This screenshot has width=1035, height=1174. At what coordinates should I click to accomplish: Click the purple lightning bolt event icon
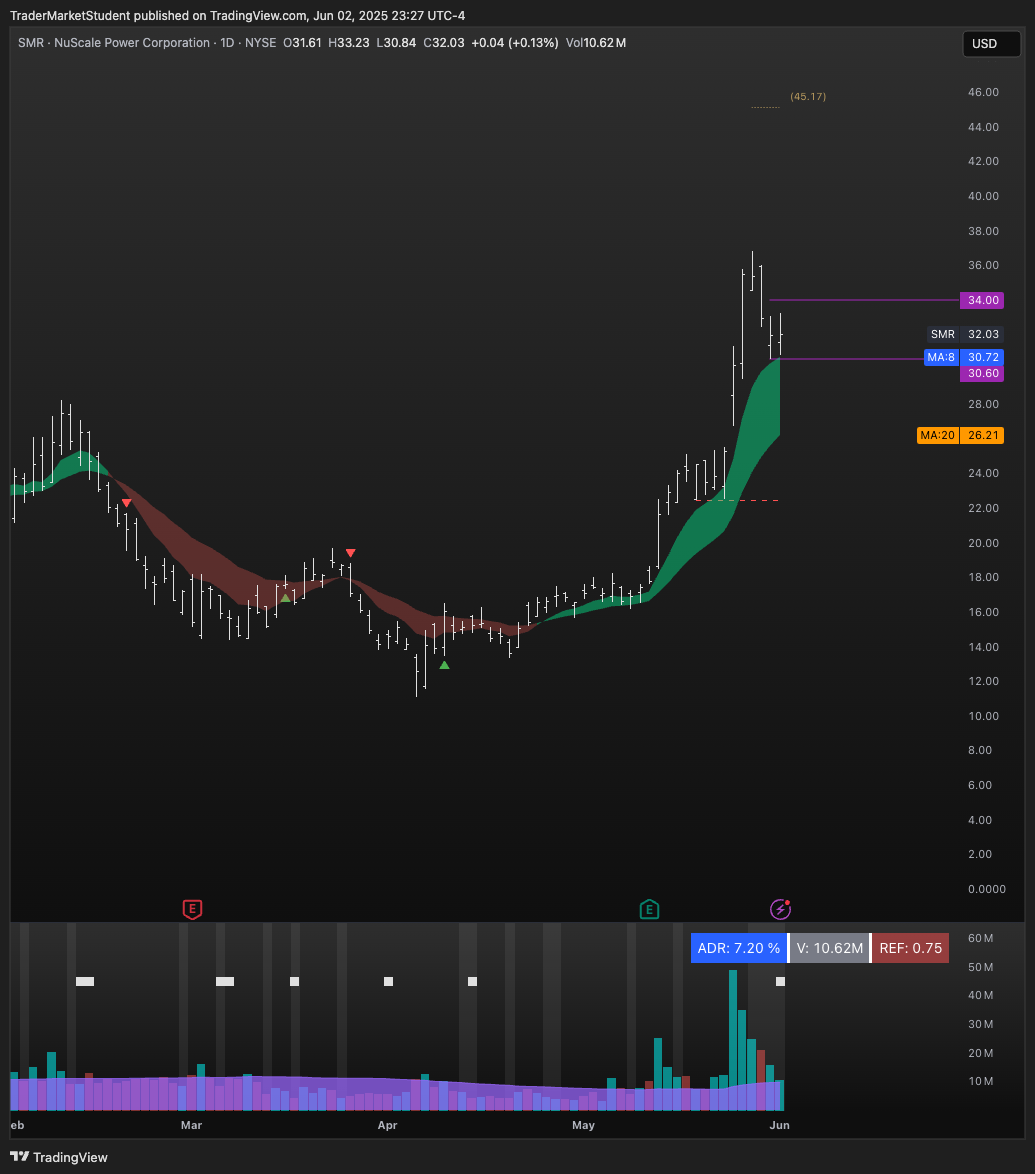click(780, 909)
